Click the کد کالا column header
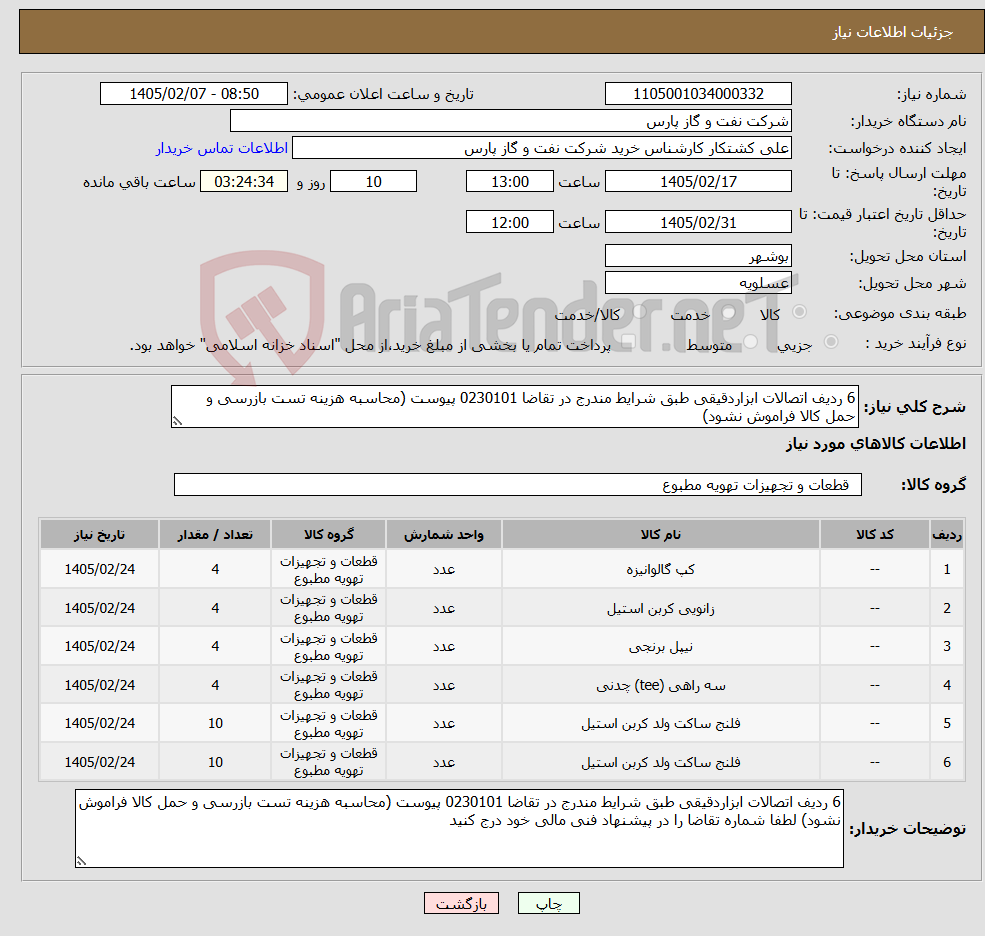 tap(874, 535)
